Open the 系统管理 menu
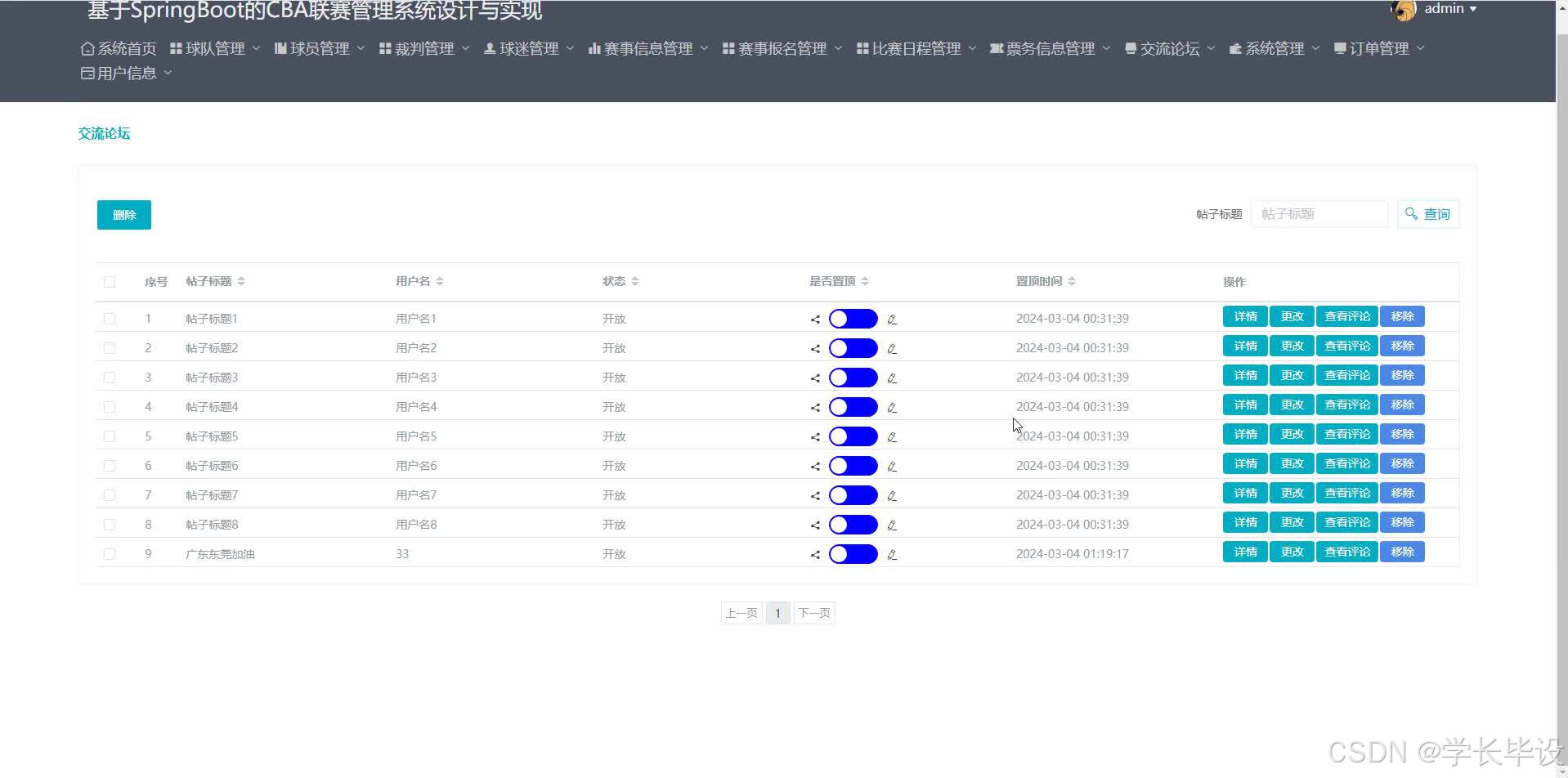The width and height of the screenshot is (1568, 778). [x=1275, y=49]
